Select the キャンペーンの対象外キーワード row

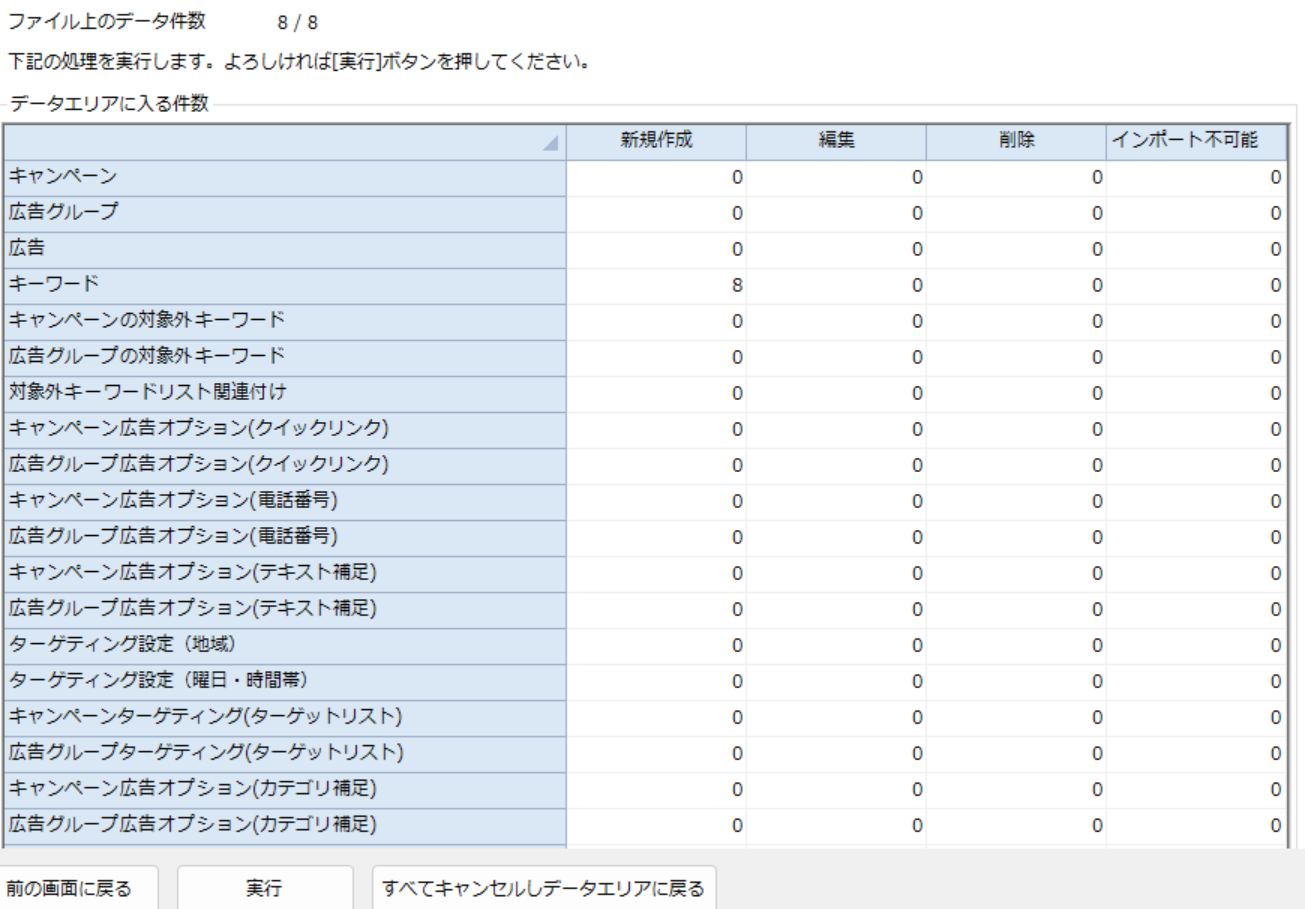pyautogui.click(x=285, y=321)
